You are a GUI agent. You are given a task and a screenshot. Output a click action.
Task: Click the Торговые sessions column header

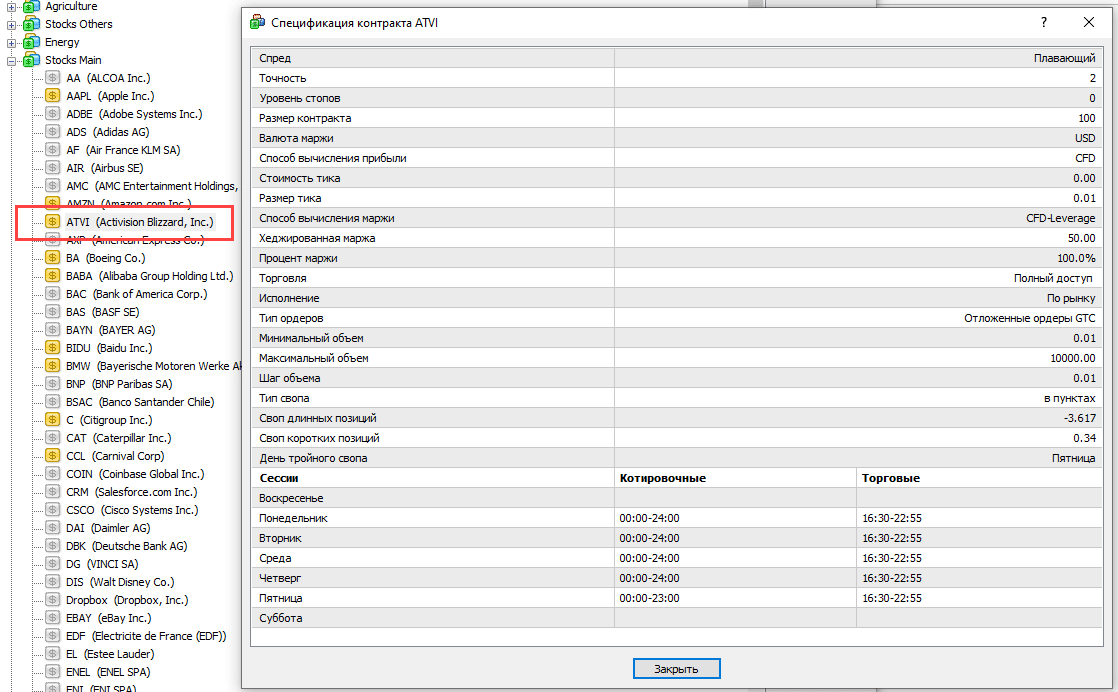[x=890, y=478]
